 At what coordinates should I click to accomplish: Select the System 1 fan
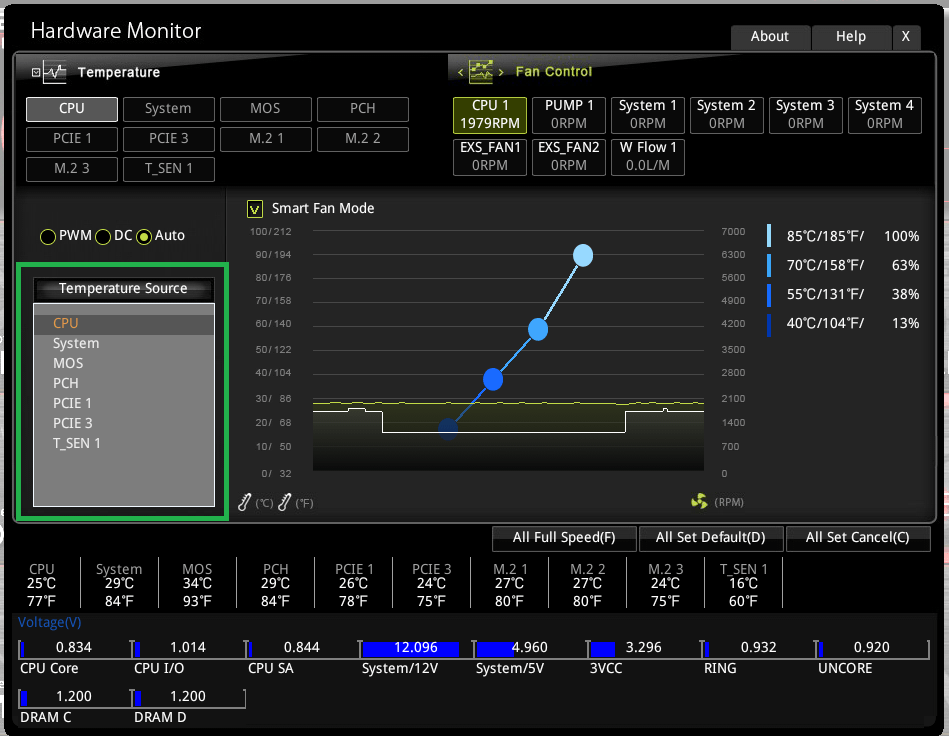(648, 115)
